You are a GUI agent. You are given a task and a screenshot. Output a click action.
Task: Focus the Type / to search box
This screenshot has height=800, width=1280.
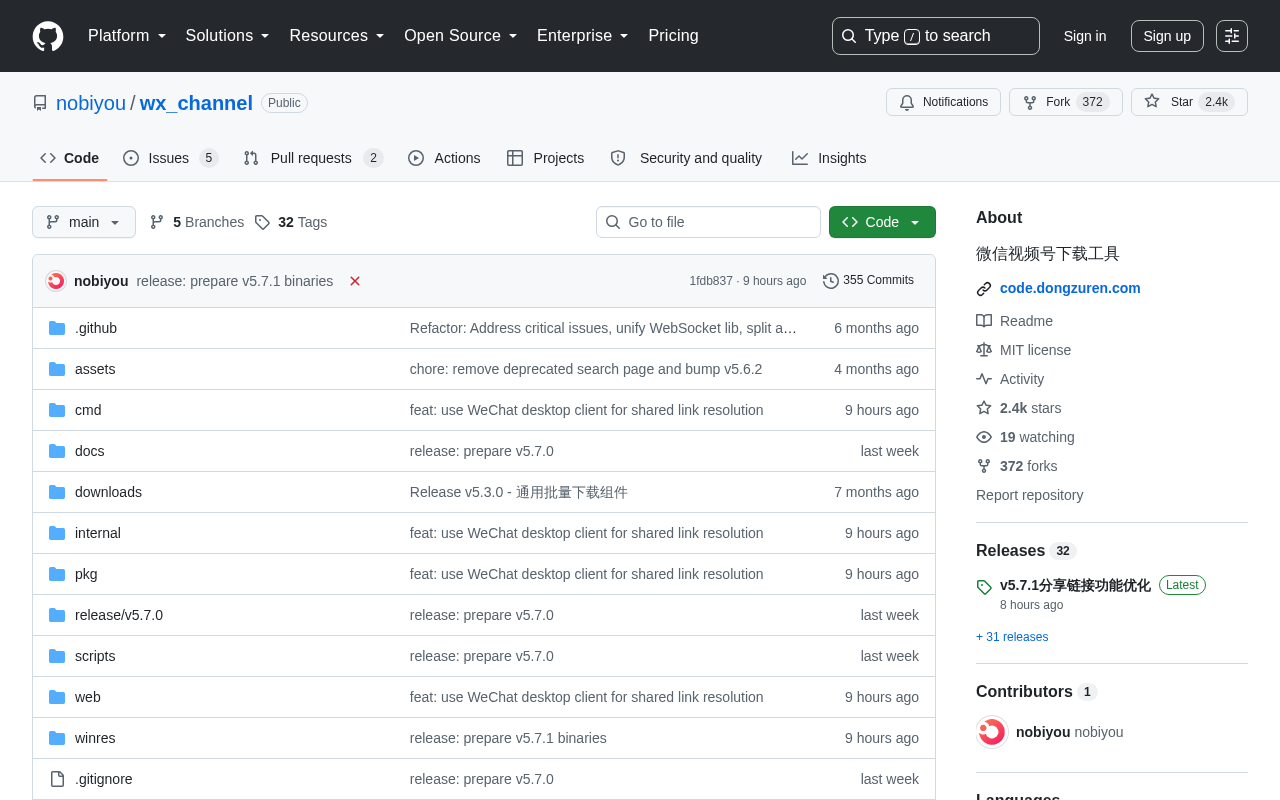[x=936, y=36]
